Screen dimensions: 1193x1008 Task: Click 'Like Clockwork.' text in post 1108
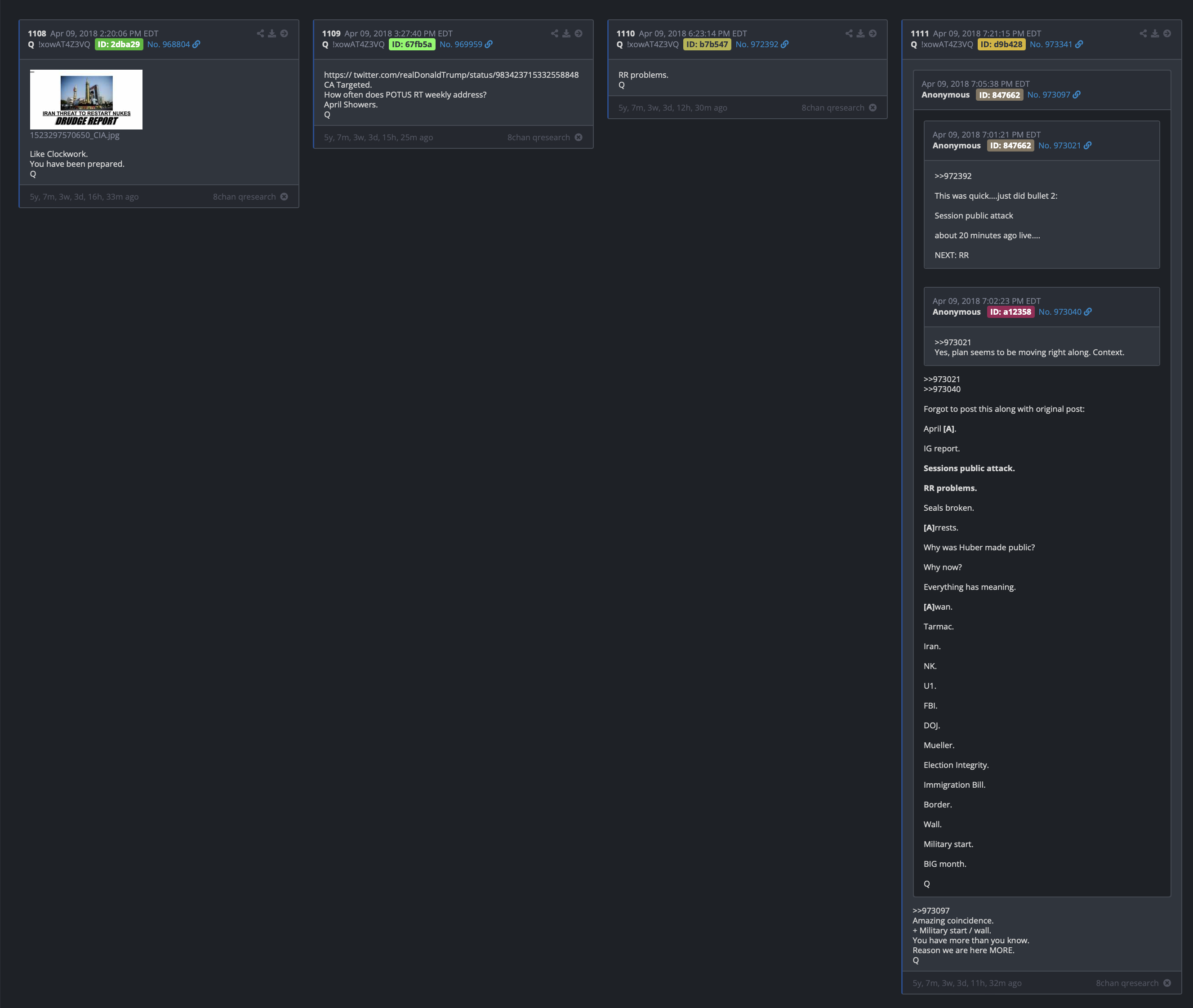(x=59, y=154)
